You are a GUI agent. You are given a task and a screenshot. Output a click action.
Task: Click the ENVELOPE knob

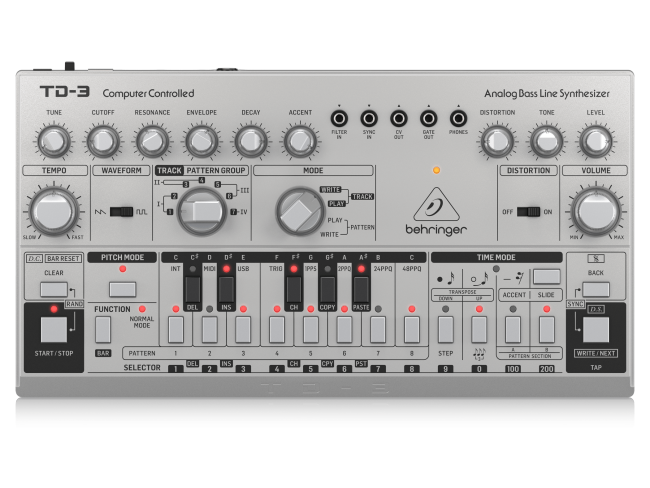tap(201, 141)
